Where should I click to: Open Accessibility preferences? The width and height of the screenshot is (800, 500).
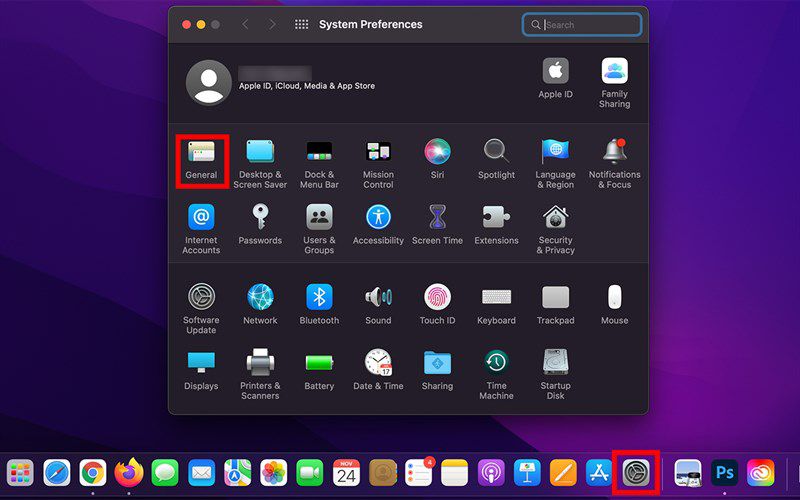(x=378, y=224)
